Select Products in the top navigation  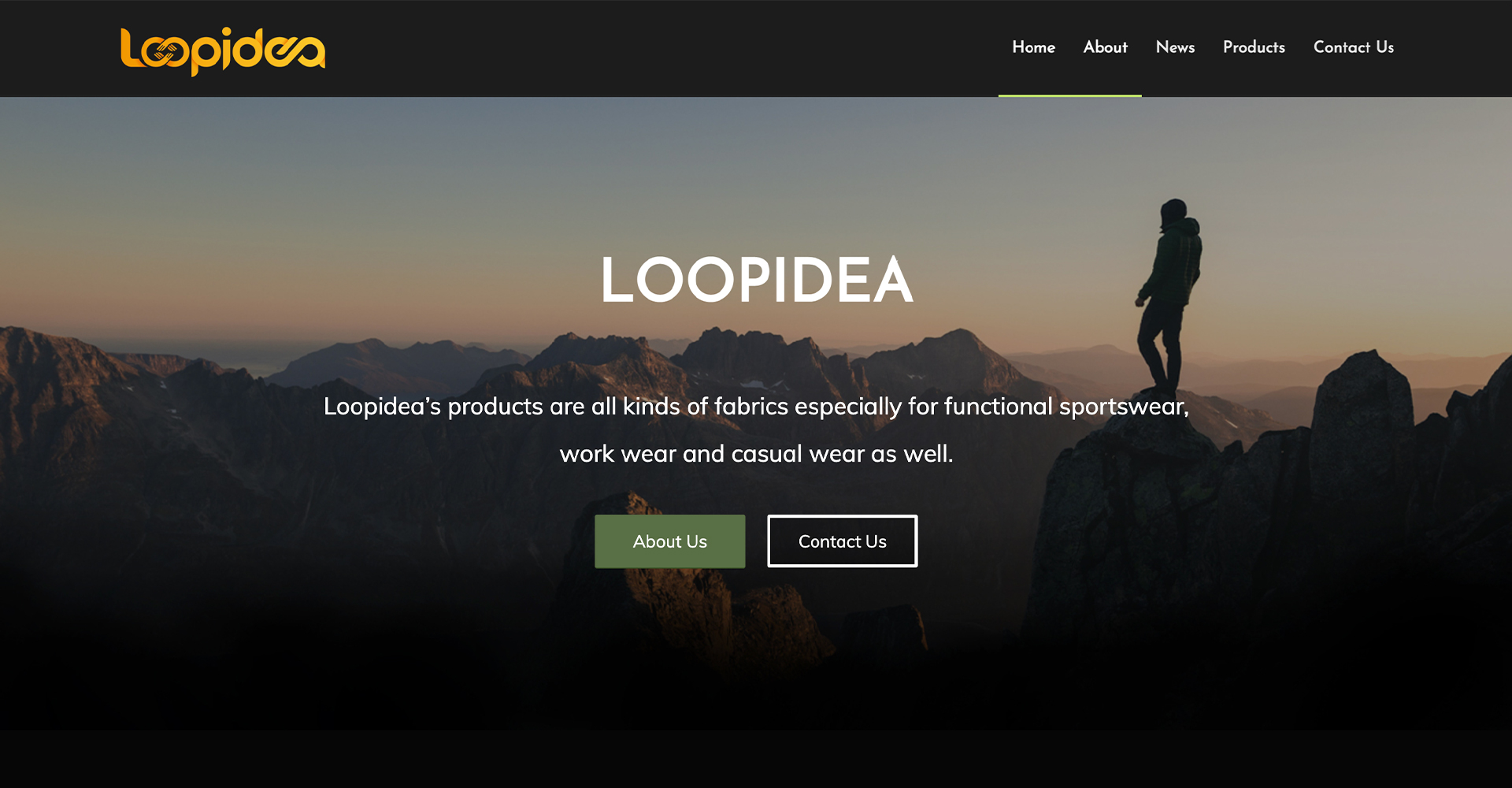[1254, 47]
